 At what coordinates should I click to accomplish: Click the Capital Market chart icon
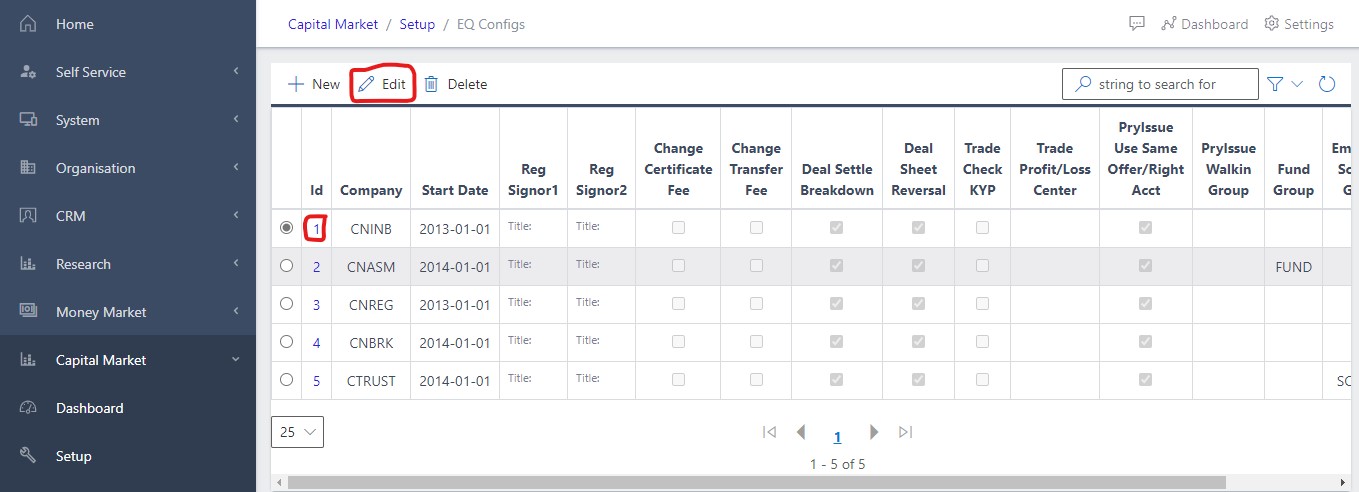(x=28, y=360)
